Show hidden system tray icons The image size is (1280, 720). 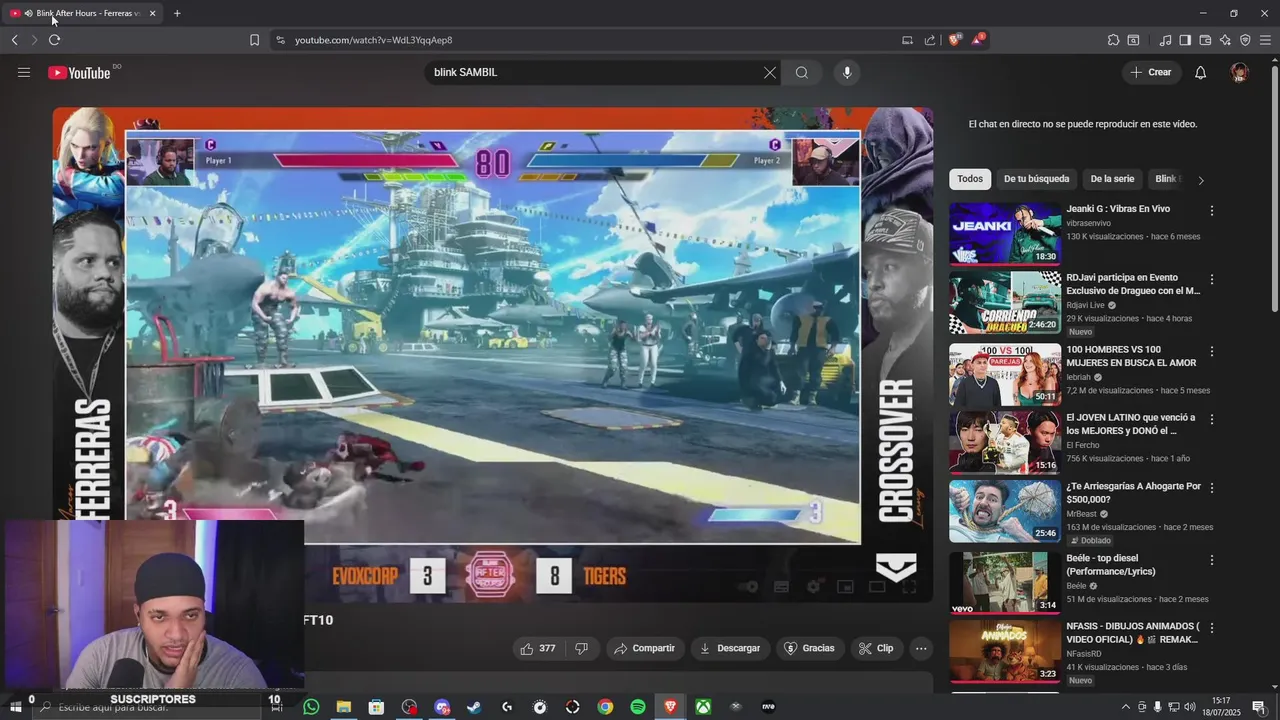(1126, 707)
